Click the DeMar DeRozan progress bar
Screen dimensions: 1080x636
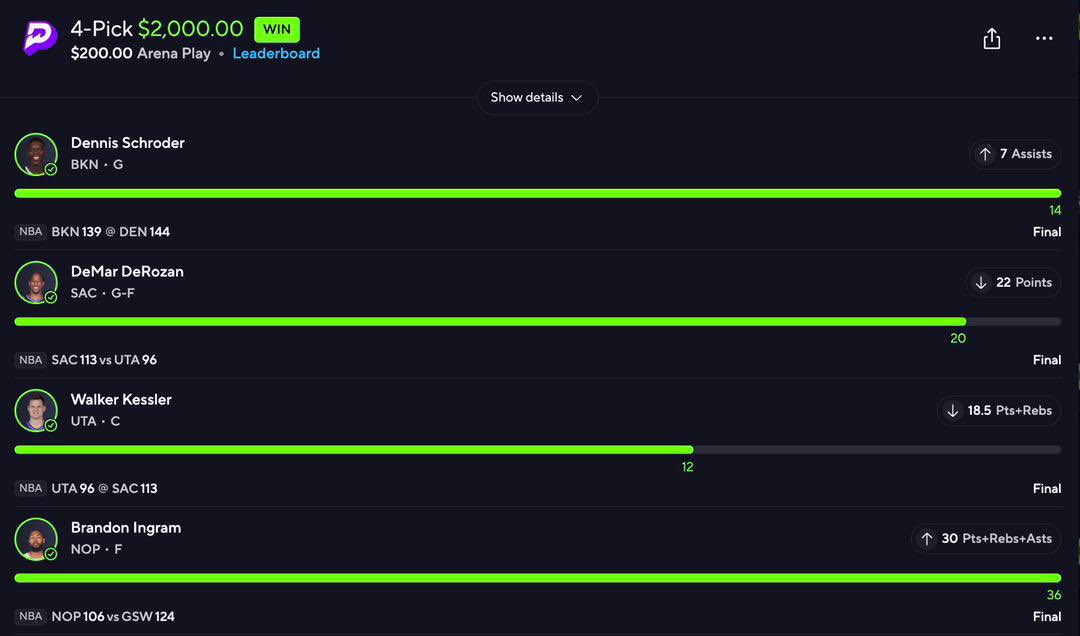pos(537,321)
